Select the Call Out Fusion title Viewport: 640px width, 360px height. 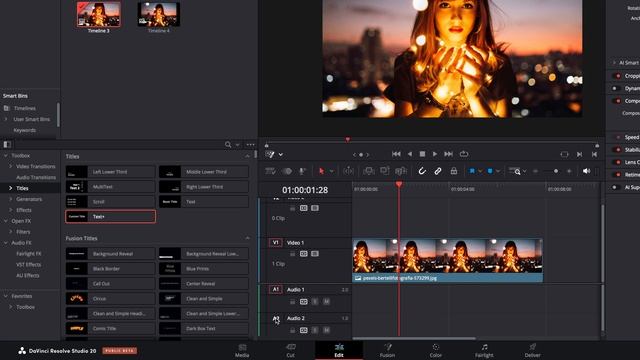(110, 284)
